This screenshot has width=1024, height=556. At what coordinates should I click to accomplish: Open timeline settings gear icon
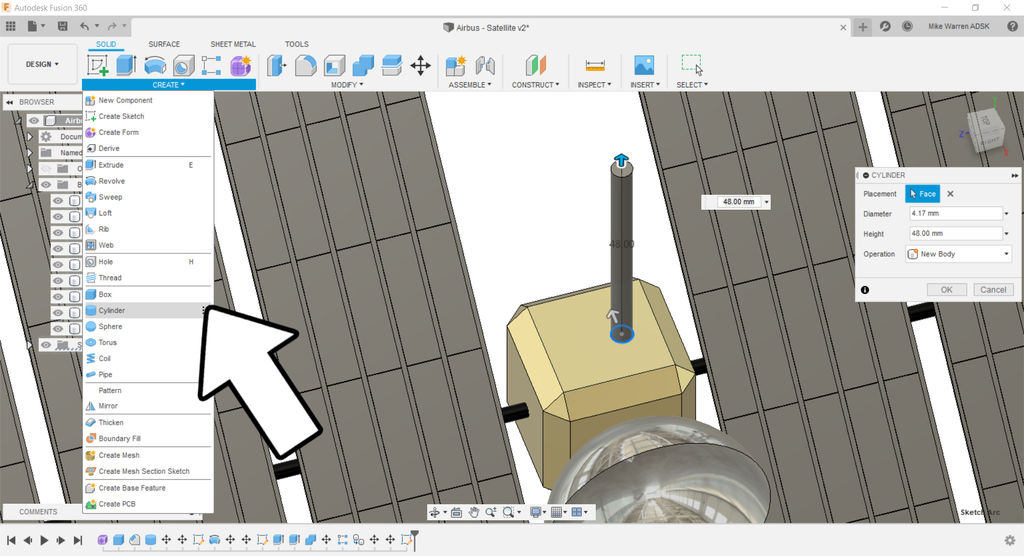point(1010,540)
